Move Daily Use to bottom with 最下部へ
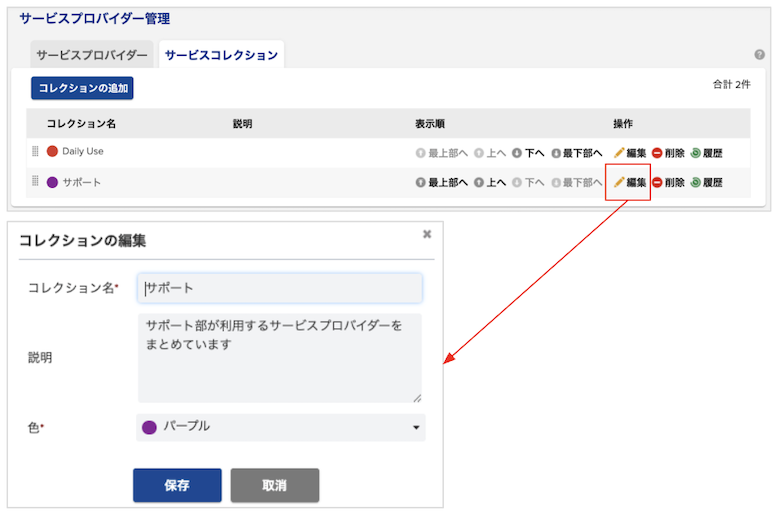Screen dimensions: 779x514 (577, 153)
